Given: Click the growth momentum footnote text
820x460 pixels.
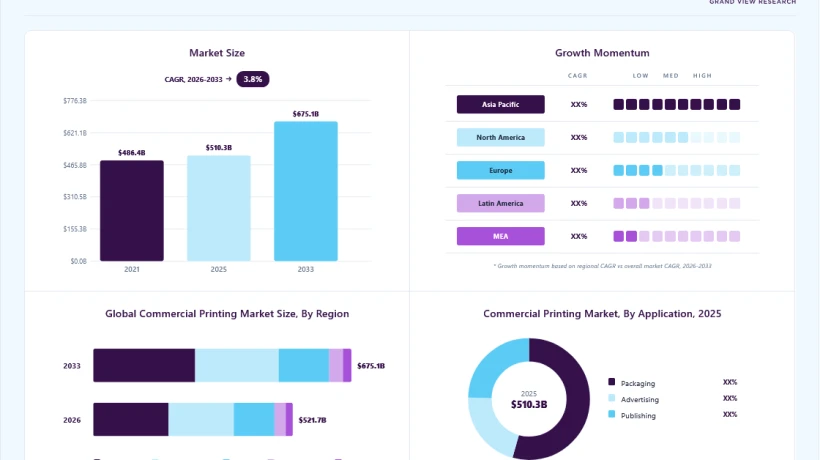Looking at the screenshot, I should (x=602, y=266).
